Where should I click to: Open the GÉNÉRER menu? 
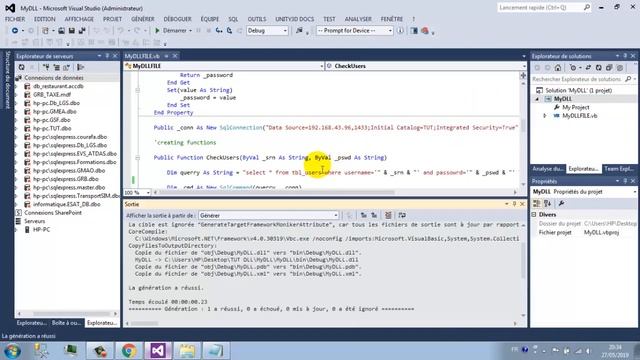[143, 19]
